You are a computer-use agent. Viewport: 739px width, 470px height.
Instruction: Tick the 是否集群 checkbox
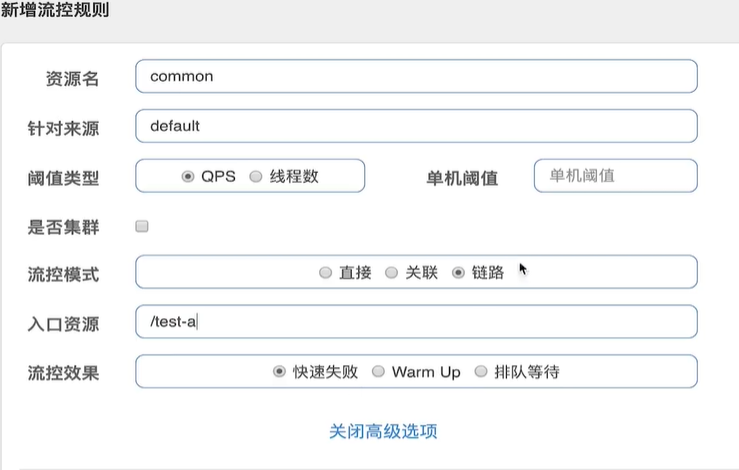142,226
